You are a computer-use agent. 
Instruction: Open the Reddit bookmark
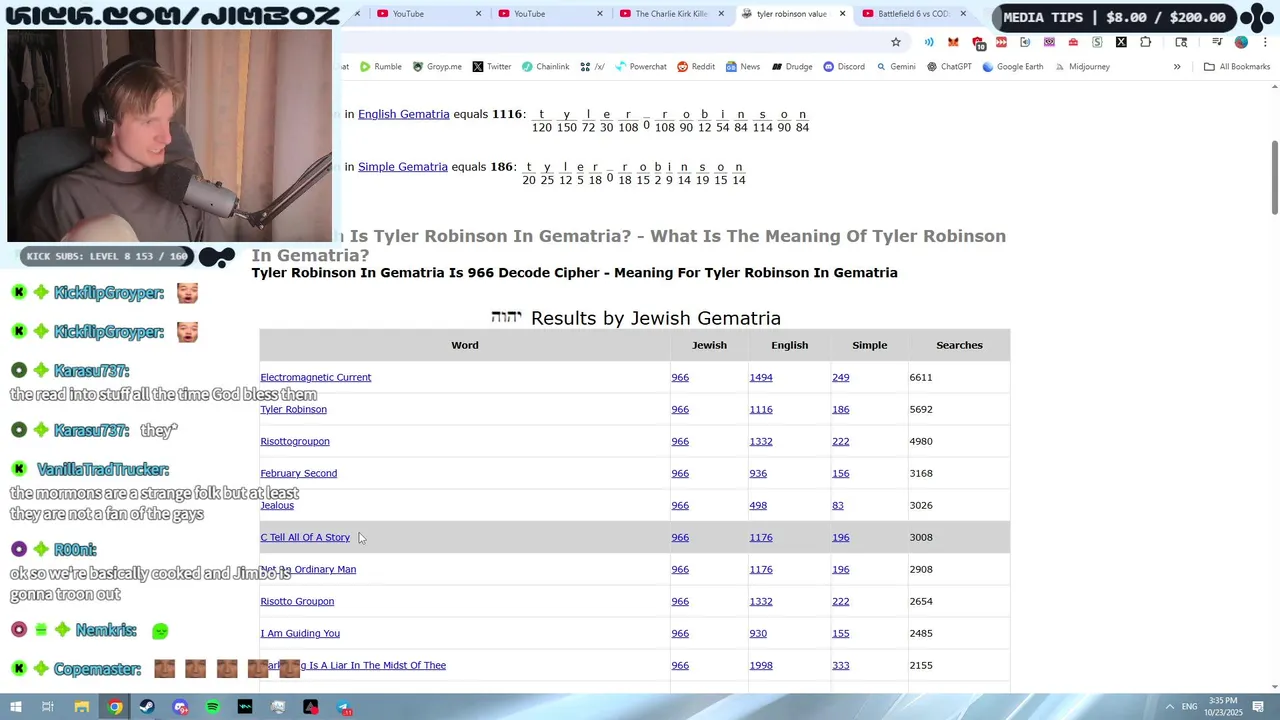(x=696, y=67)
